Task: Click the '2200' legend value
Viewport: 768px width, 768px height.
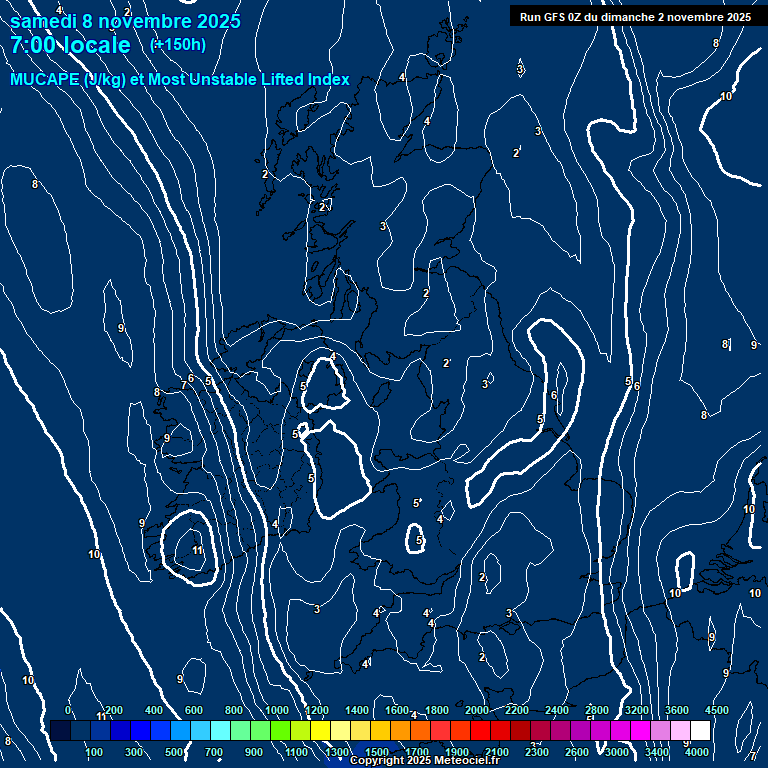Action: click(517, 710)
